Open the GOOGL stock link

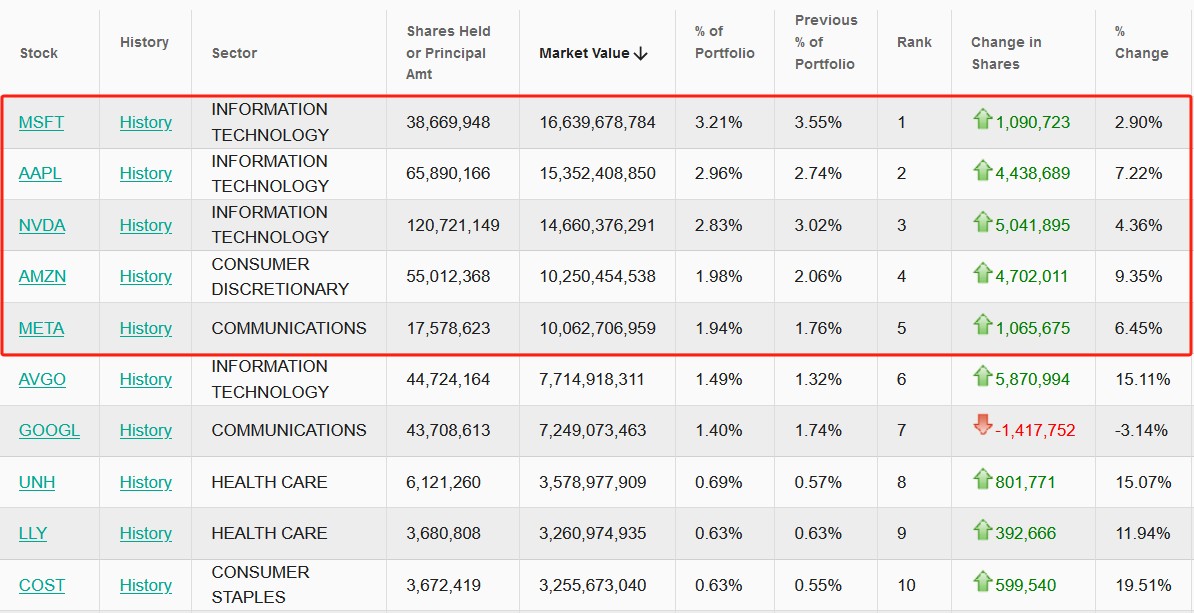click(x=49, y=430)
